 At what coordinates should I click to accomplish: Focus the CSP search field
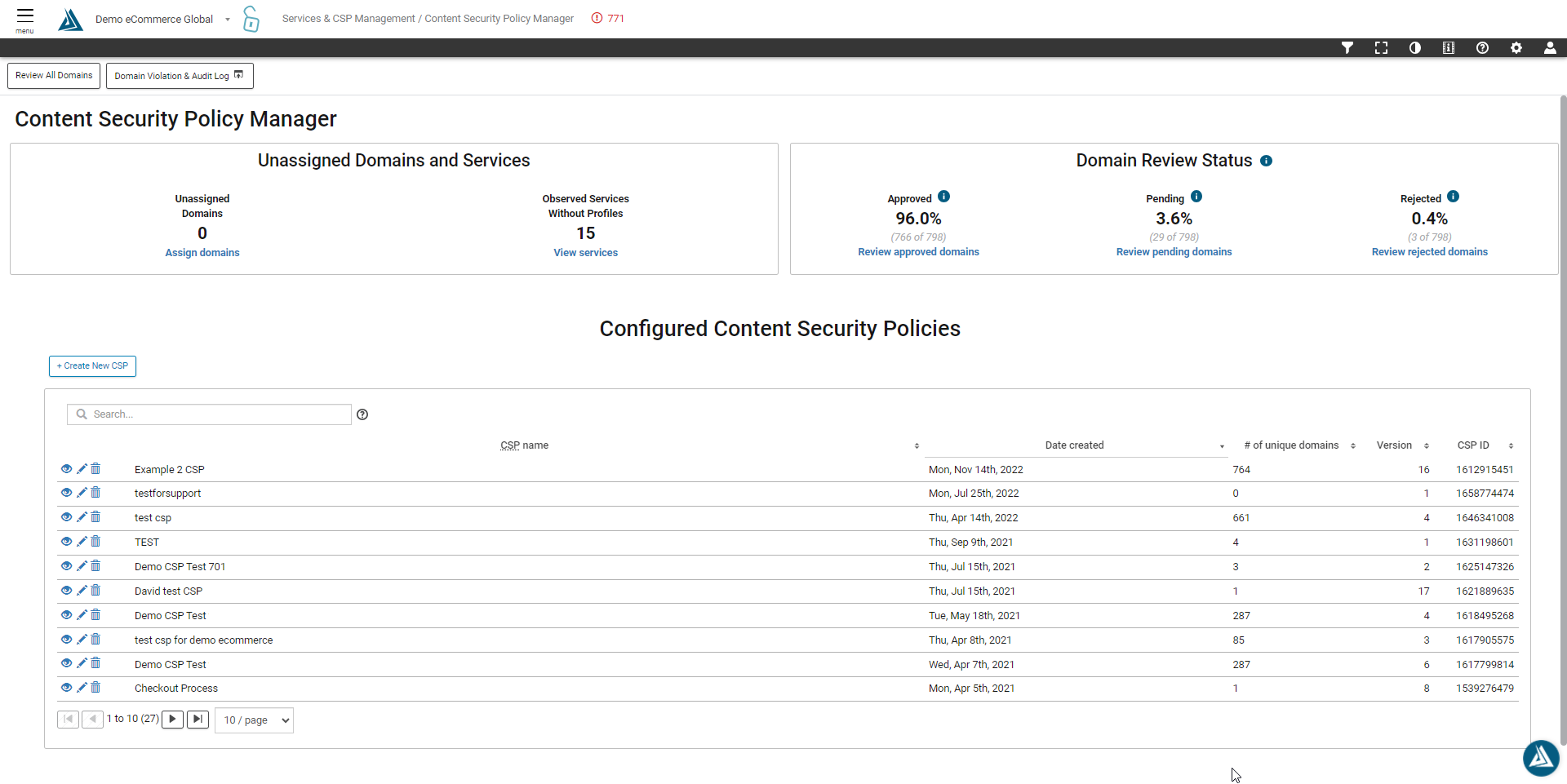tap(209, 414)
